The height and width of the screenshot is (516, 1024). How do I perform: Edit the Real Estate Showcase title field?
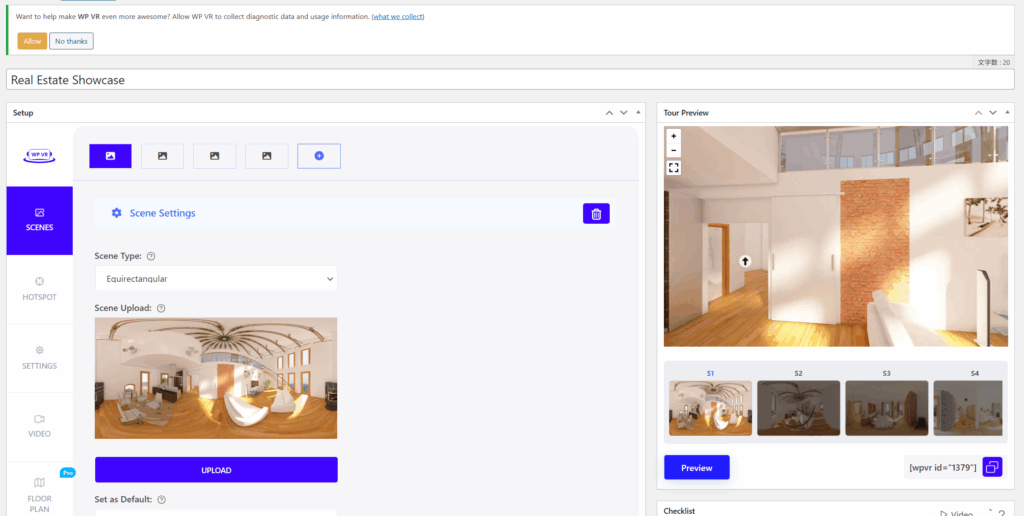[x=511, y=80]
